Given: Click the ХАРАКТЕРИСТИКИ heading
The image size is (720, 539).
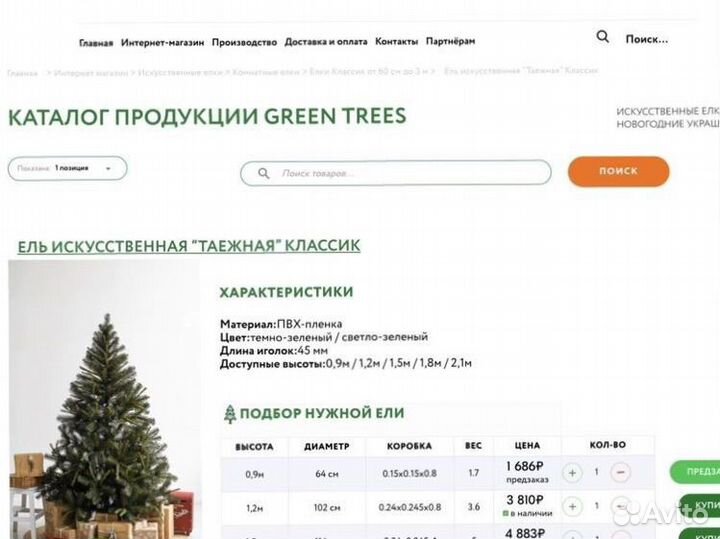Looking at the screenshot, I should click(x=286, y=292).
